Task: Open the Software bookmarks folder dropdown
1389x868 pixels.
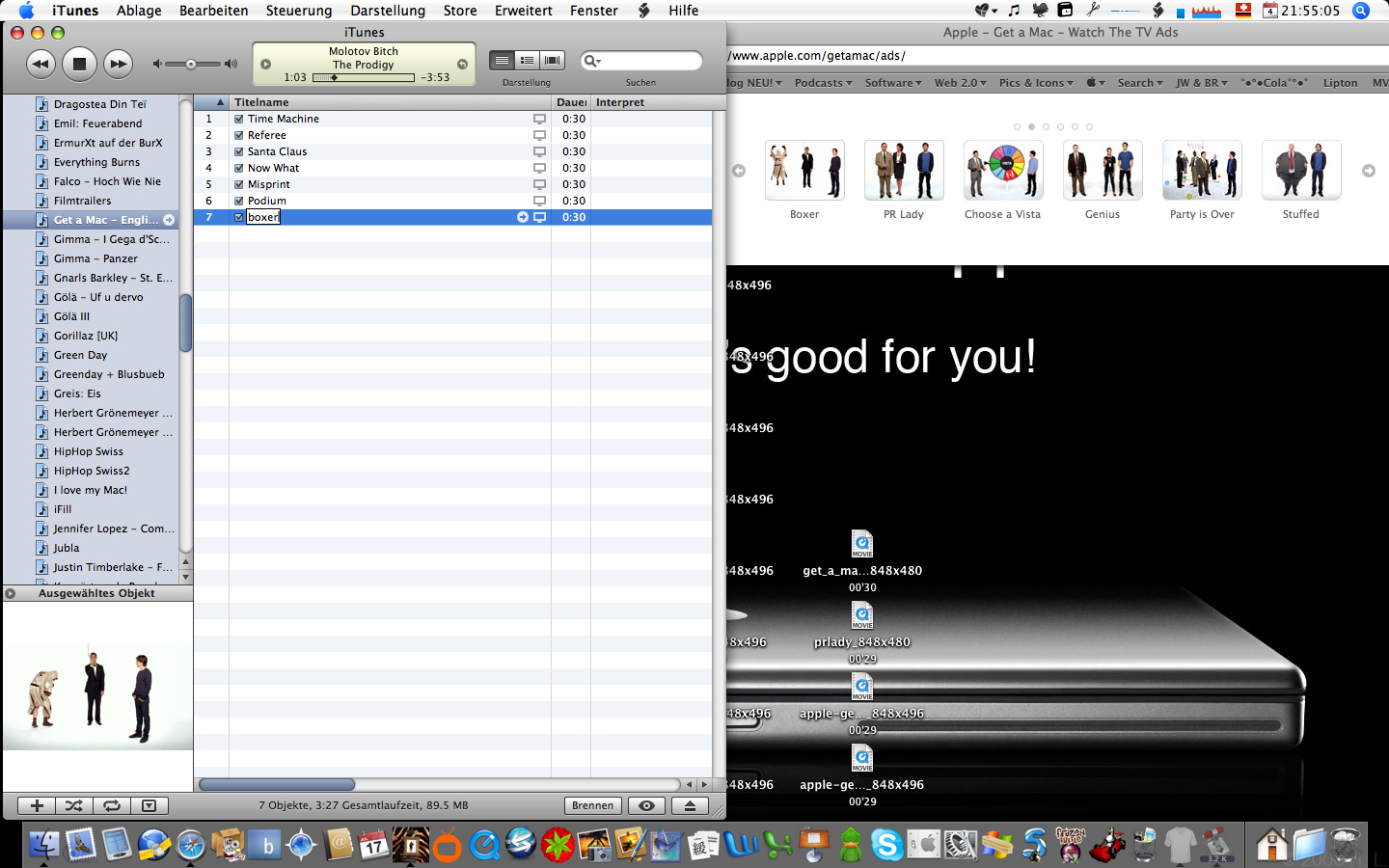Action: click(x=892, y=83)
